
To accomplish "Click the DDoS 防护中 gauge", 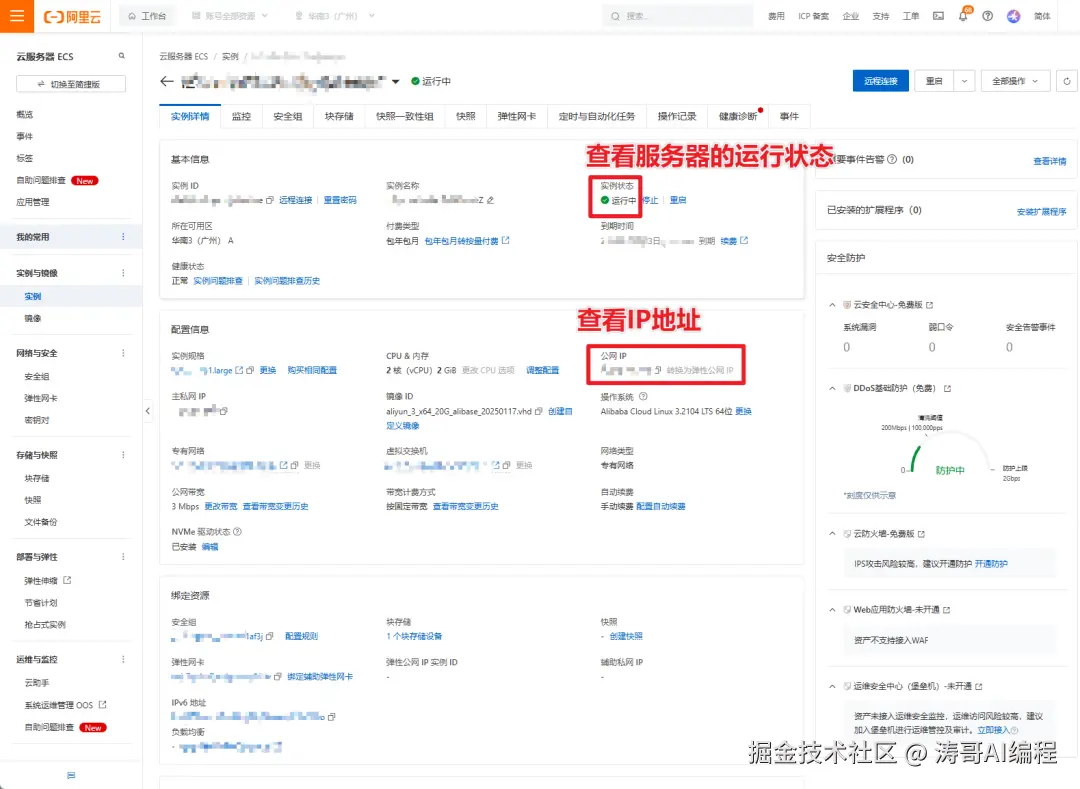I will (950, 455).
